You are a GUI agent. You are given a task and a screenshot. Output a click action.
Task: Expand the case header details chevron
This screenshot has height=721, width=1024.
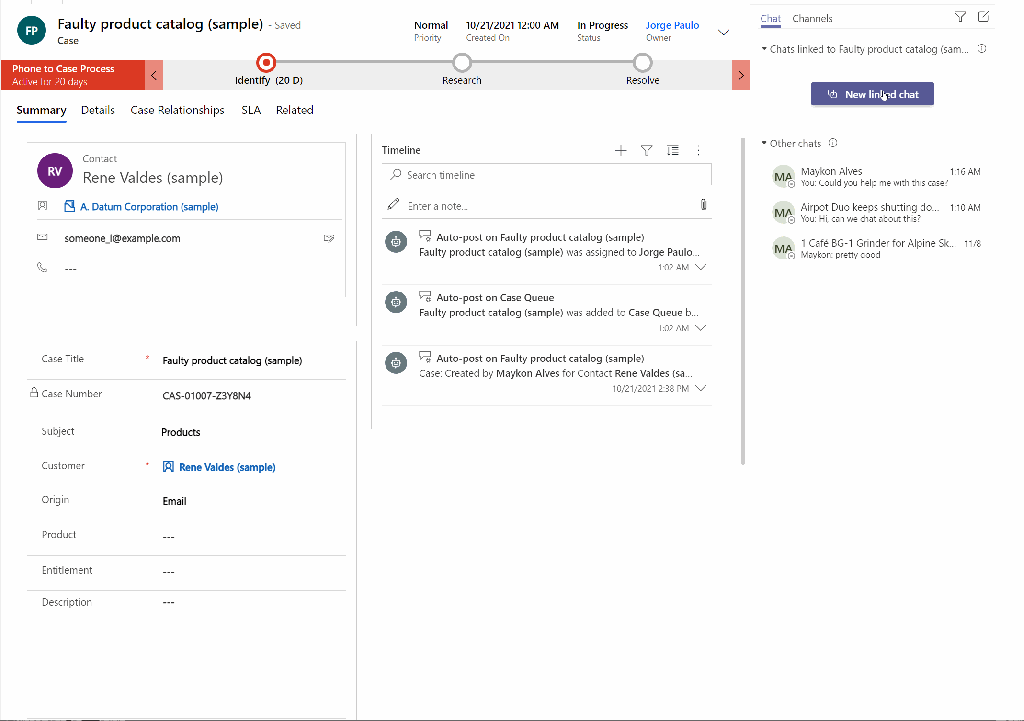723,32
